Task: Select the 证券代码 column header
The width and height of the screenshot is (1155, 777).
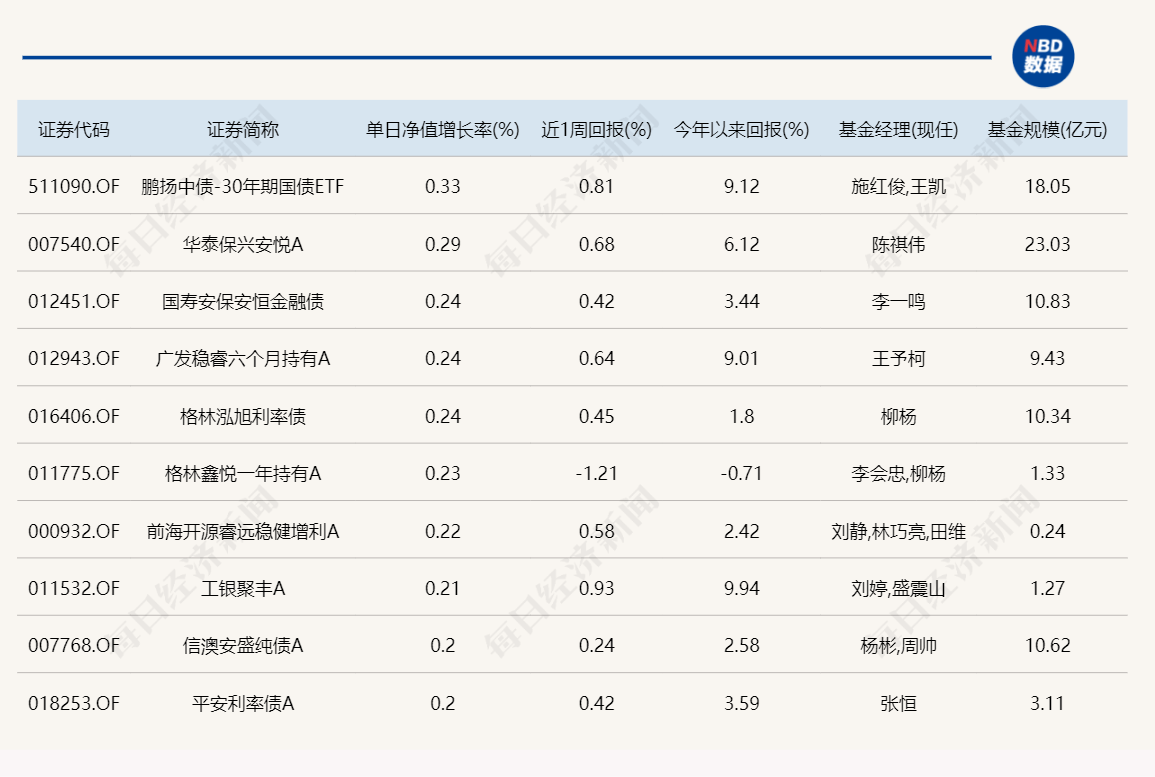Action: point(74,130)
